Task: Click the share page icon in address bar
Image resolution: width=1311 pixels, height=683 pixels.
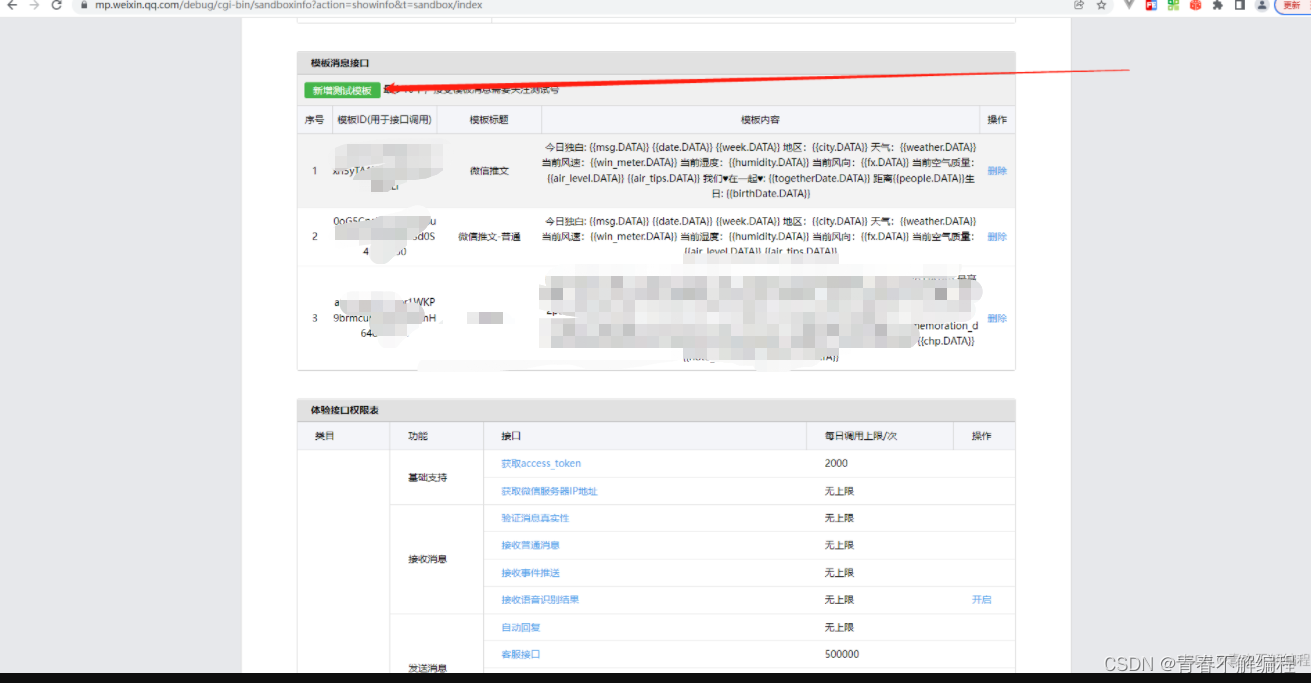Action: (x=1079, y=5)
